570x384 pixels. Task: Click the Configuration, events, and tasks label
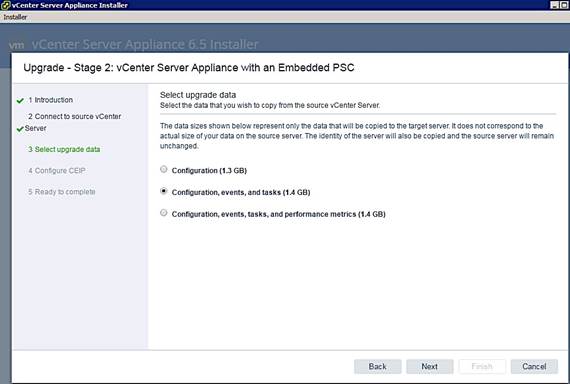pyautogui.click(x=241, y=192)
